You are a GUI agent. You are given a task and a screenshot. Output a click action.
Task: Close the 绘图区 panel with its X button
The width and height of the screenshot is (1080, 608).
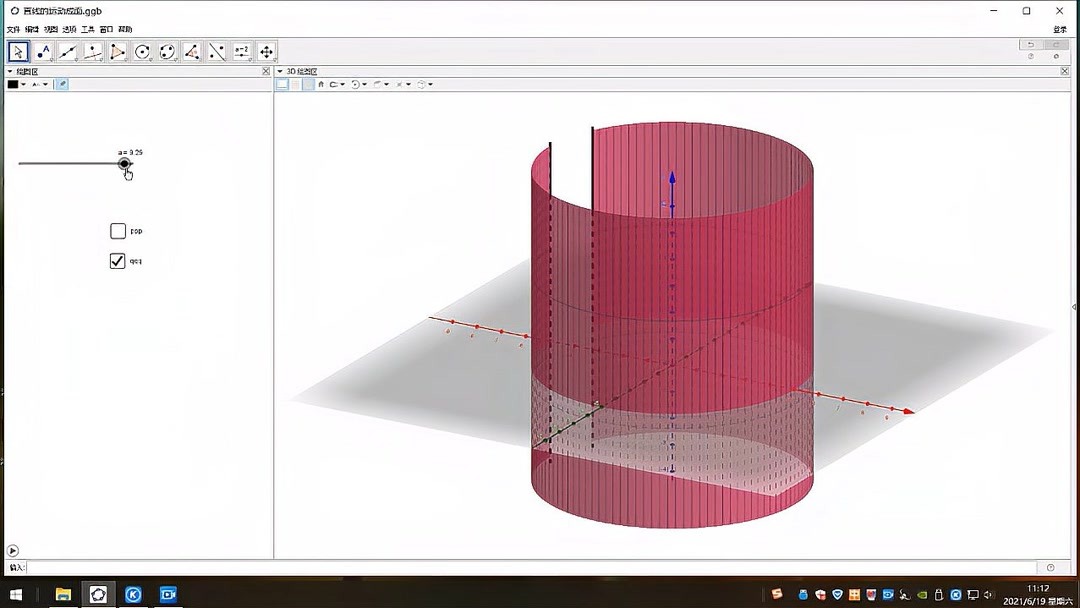coord(265,71)
